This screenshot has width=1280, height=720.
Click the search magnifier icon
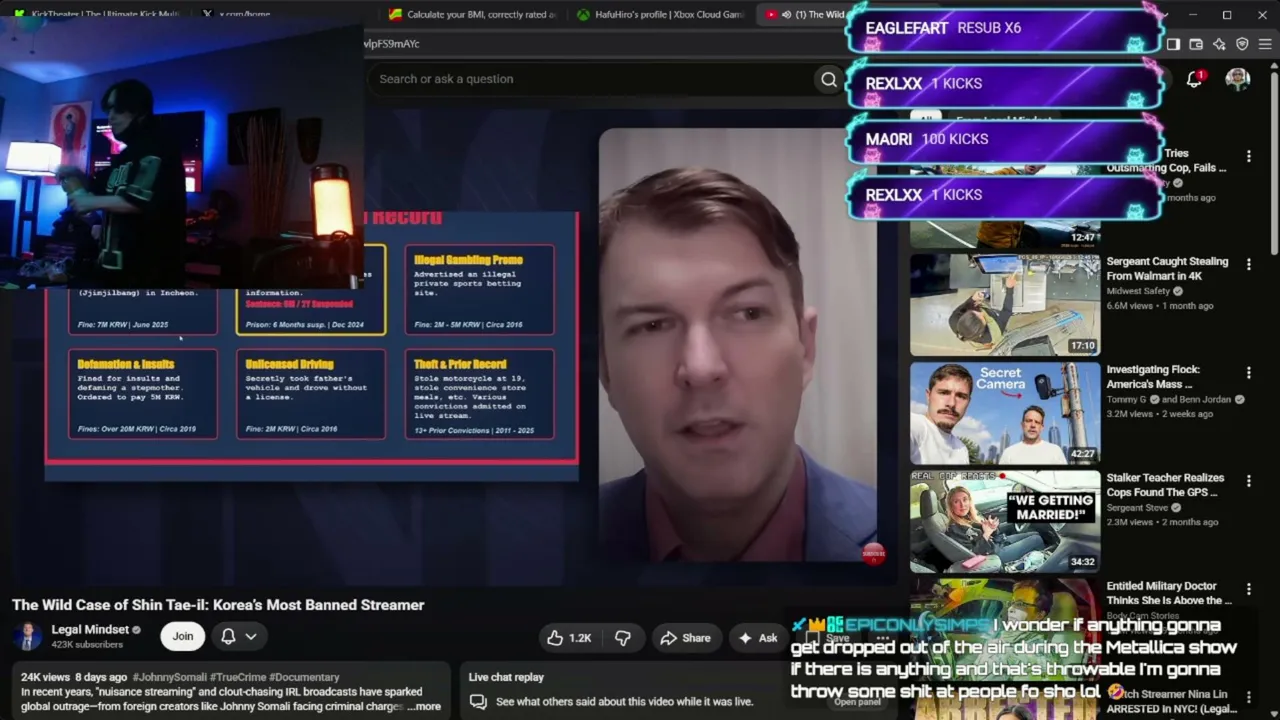click(x=828, y=79)
